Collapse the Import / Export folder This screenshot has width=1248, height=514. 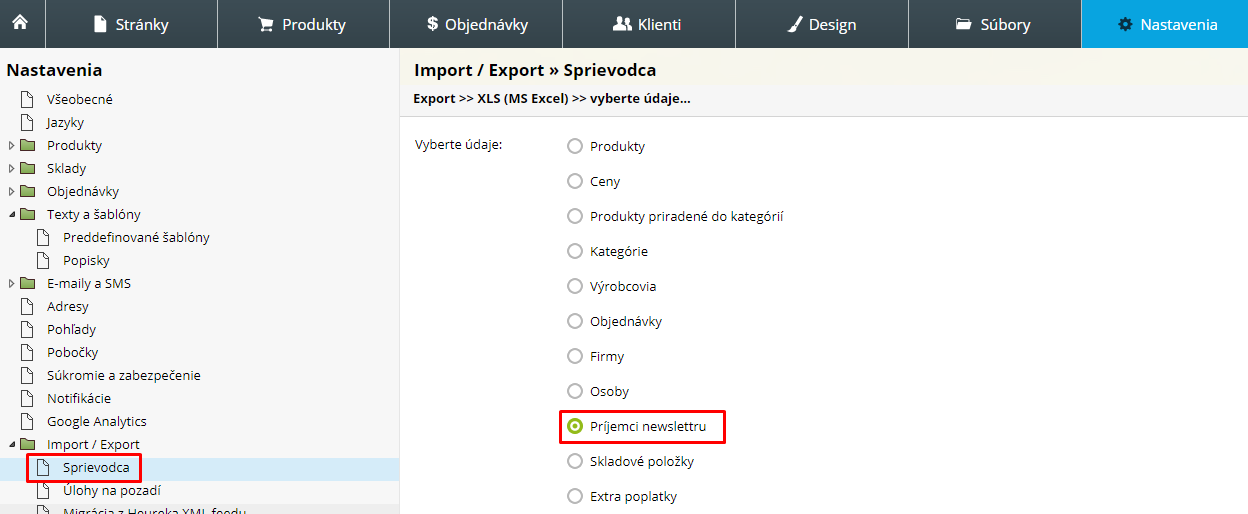tap(11, 444)
